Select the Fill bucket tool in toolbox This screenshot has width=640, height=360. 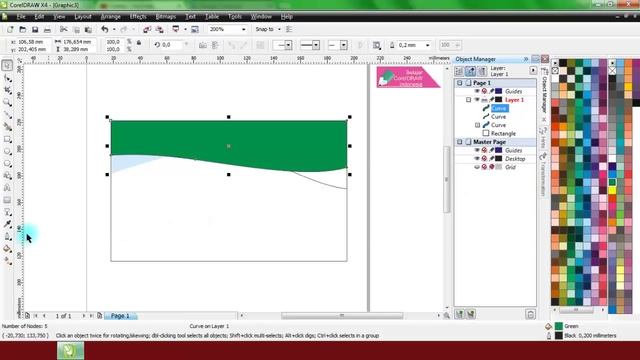[x=7, y=249]
